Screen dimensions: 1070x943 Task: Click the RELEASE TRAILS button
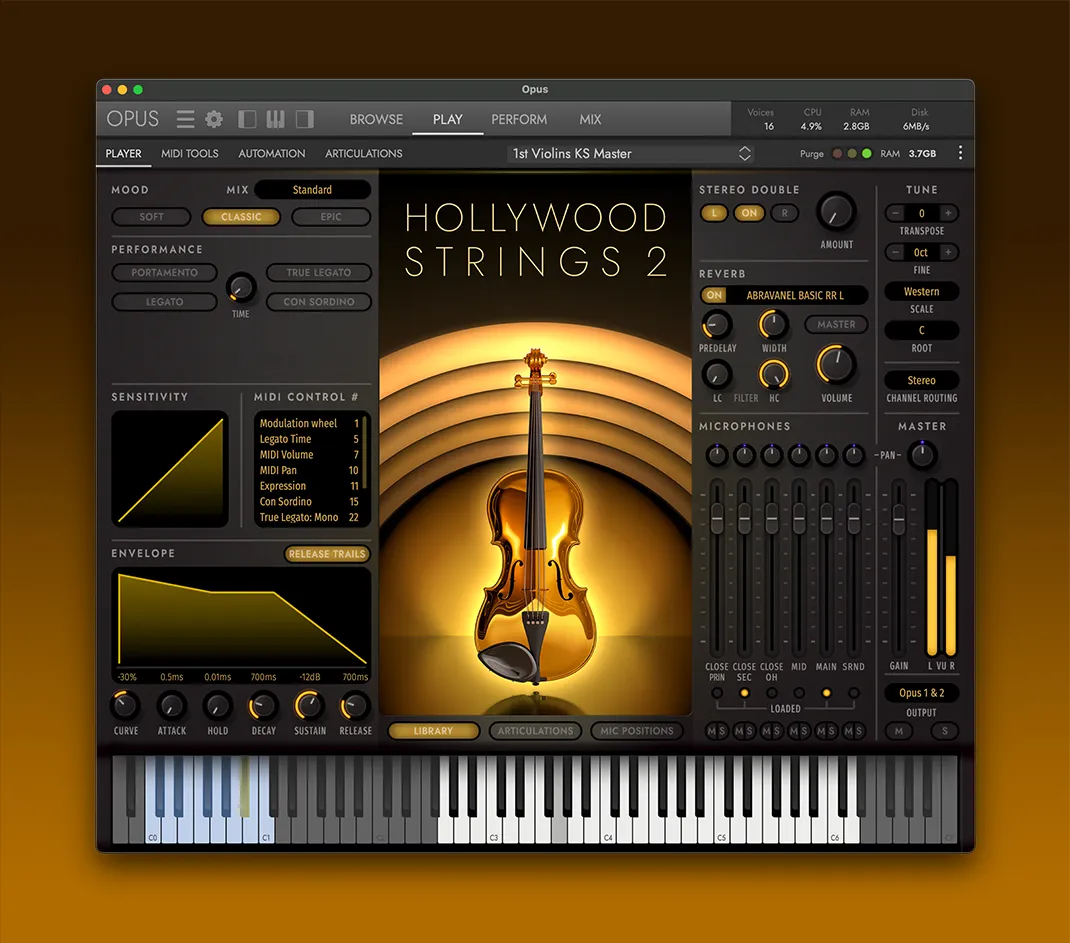click(x=327, y=554)
